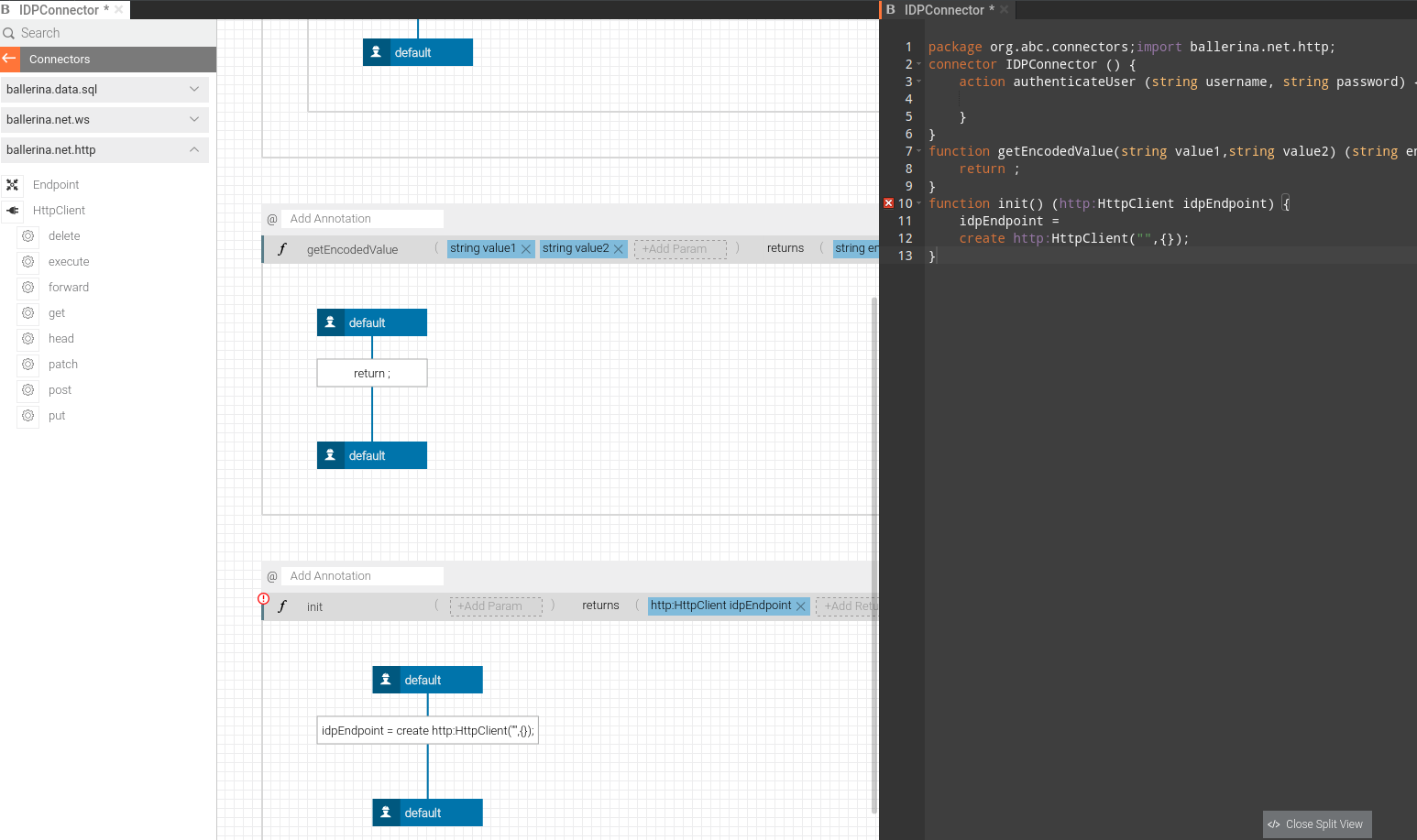Click +Add Param on getEncodedValue
Screen dimensions: 1417x840
(680, 249)
